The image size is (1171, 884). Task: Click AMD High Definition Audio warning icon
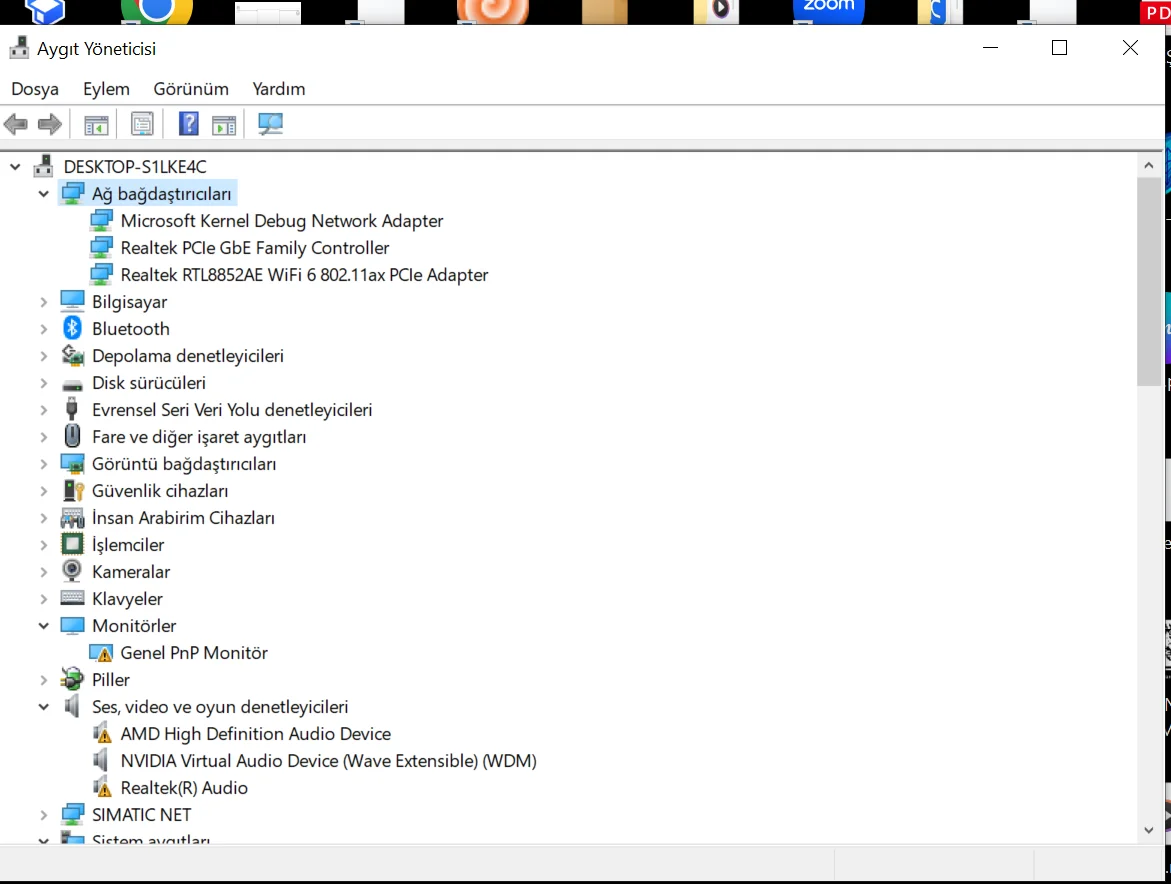(102, 733)
